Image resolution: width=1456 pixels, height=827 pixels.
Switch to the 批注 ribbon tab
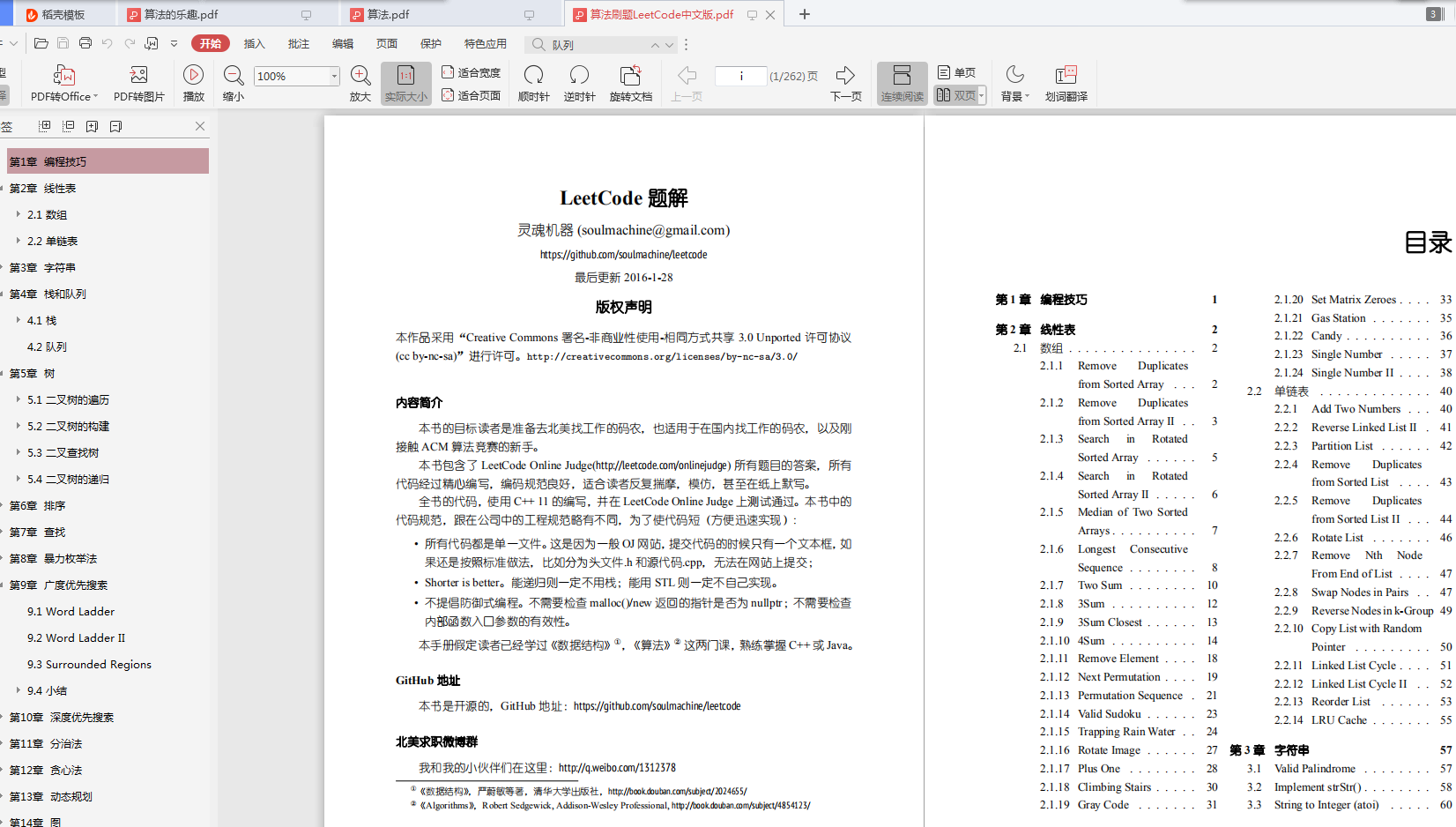pyautogui.click(x=298, y=42)
